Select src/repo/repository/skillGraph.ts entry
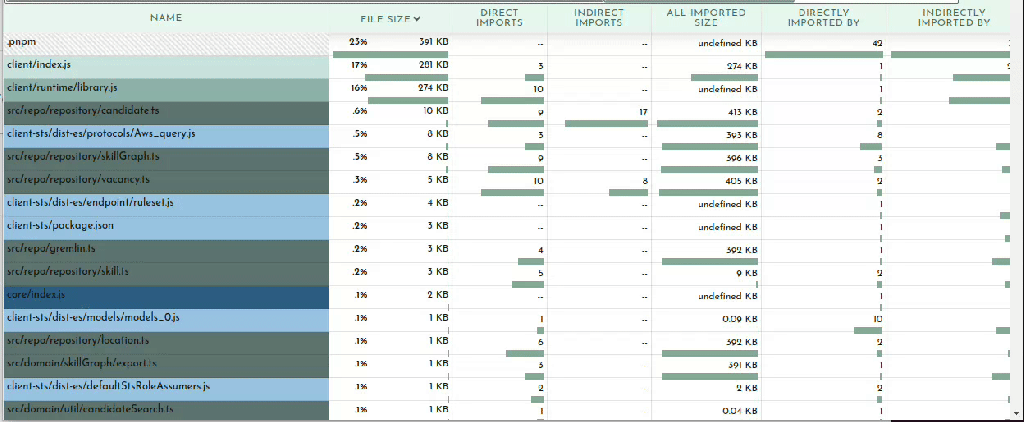Viewport: 1024px width, 422px height. click(x=165, y=157)
